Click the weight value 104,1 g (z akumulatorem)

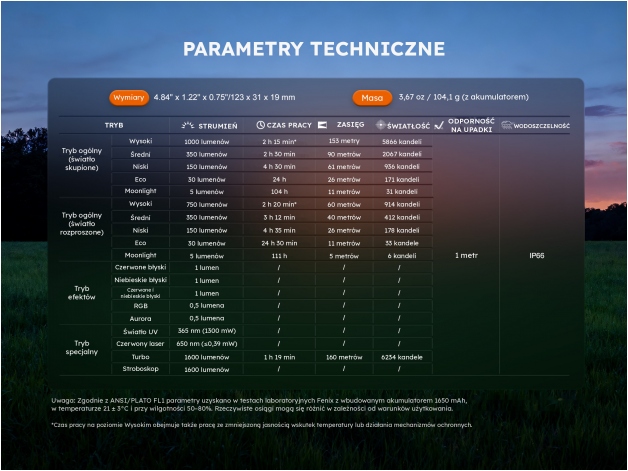(481, 97)
